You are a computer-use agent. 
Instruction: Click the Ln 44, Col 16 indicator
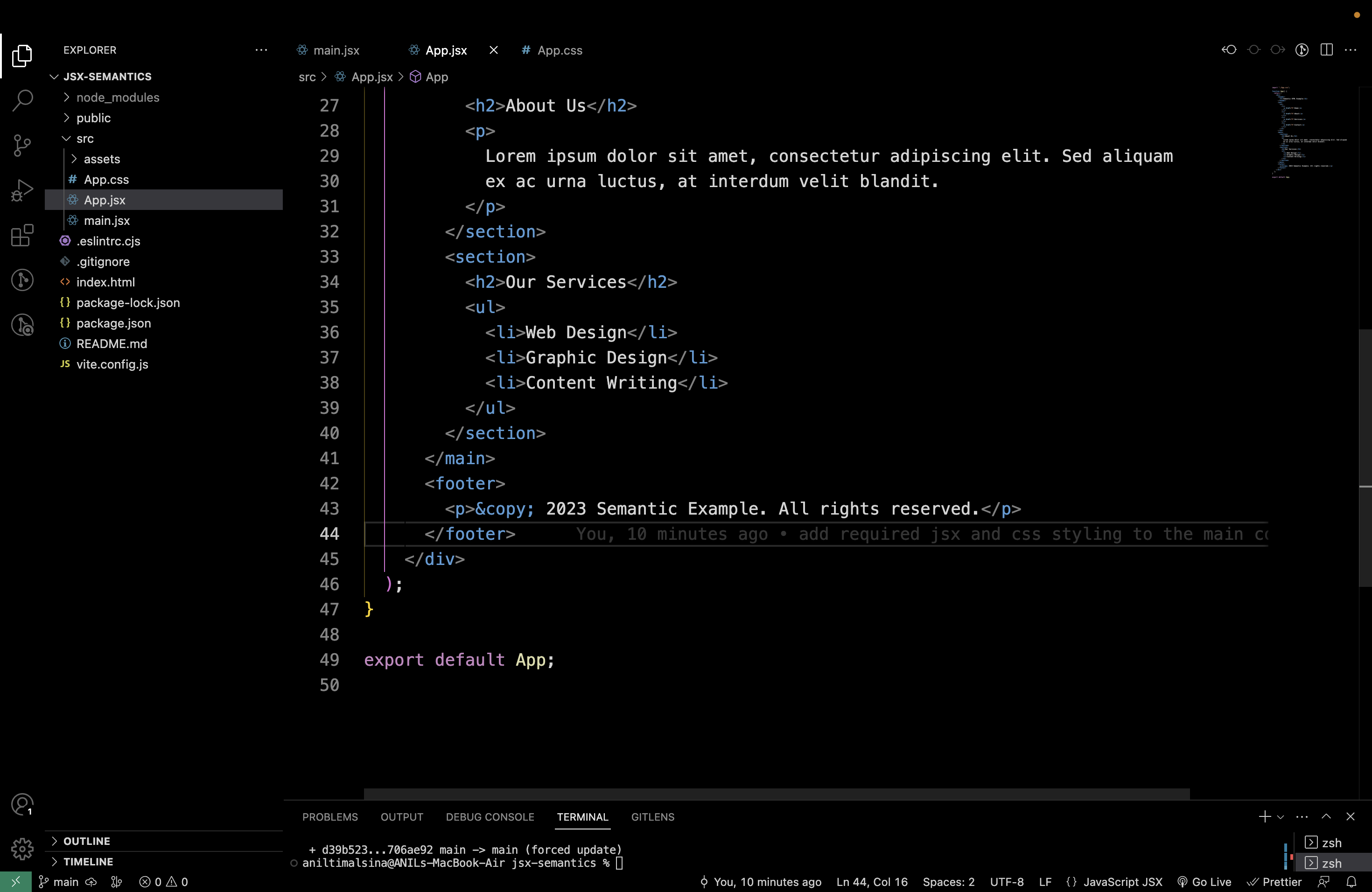click(872, 882)
